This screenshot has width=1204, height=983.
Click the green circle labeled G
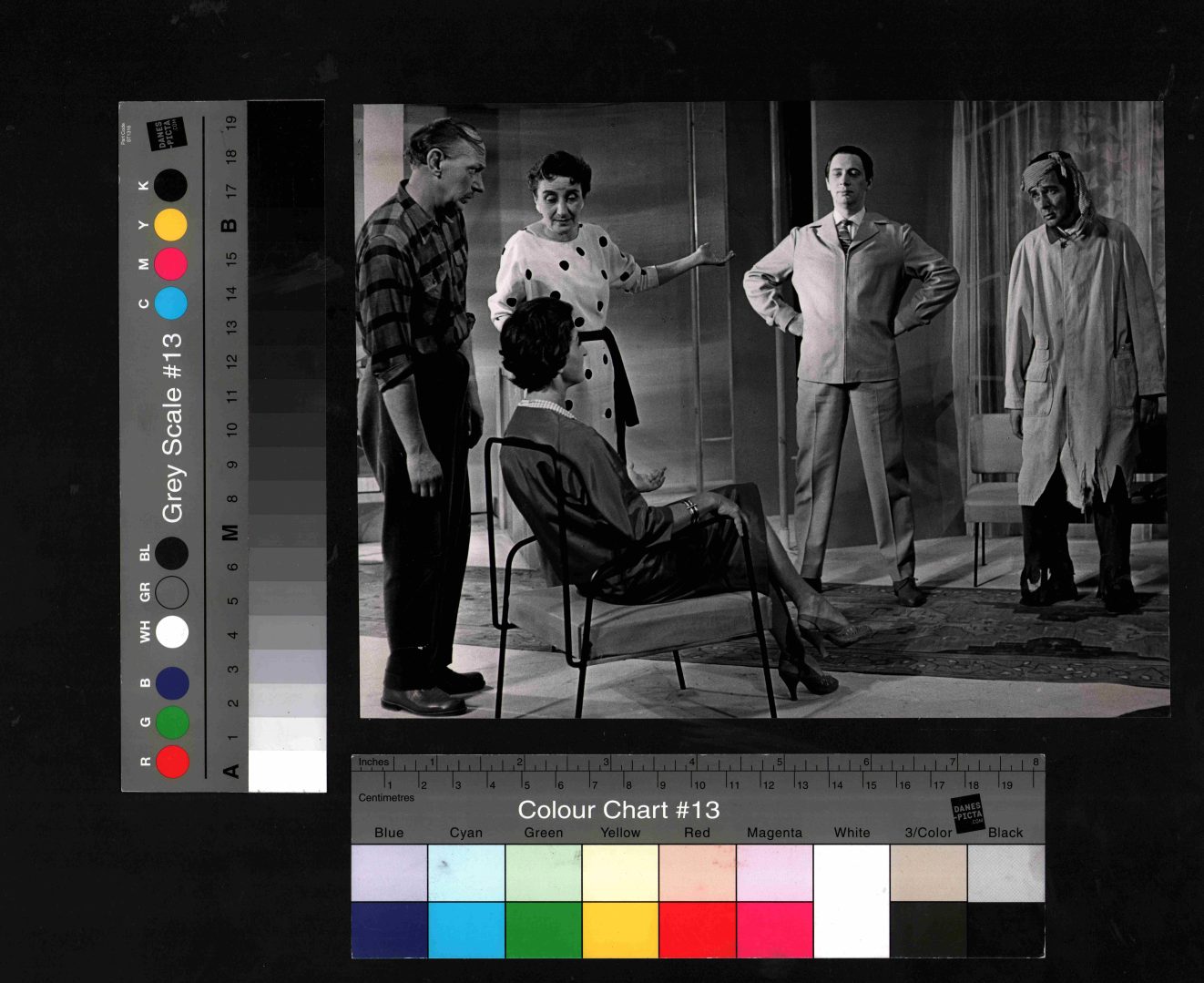pyautogui.click(x=172, y=722)
